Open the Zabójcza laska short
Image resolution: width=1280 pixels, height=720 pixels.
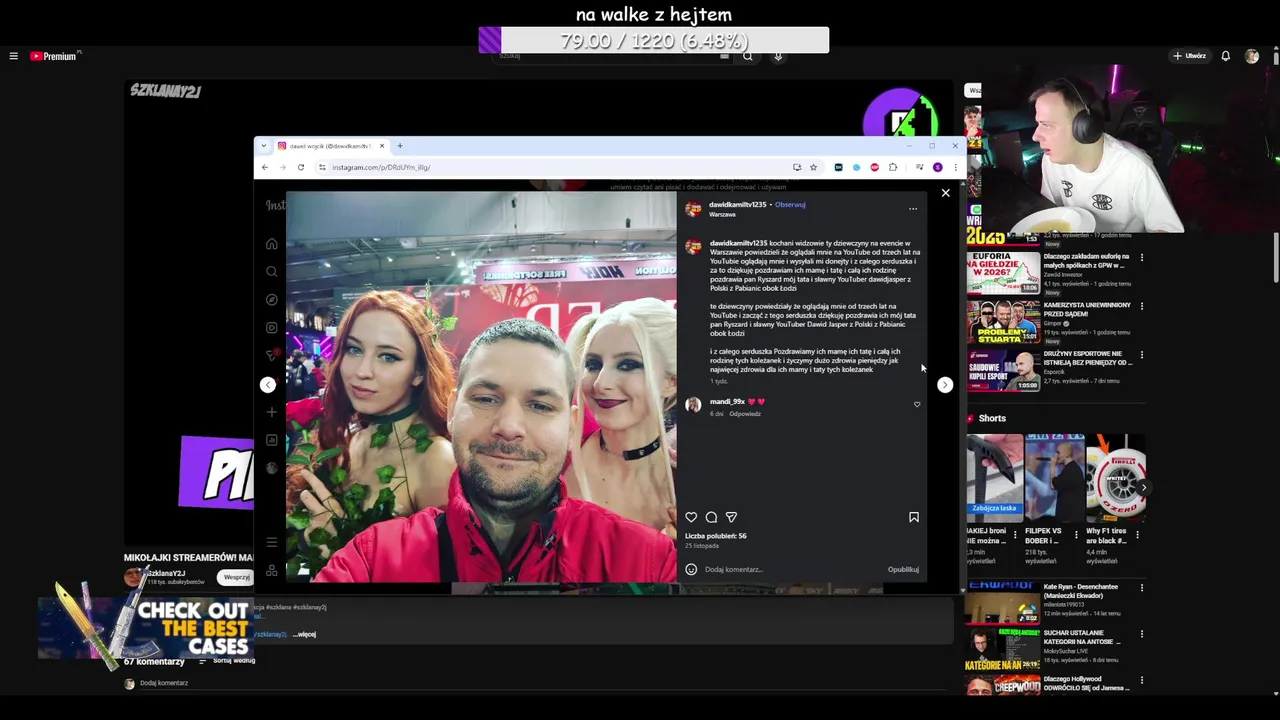click(x=995, y=476)
